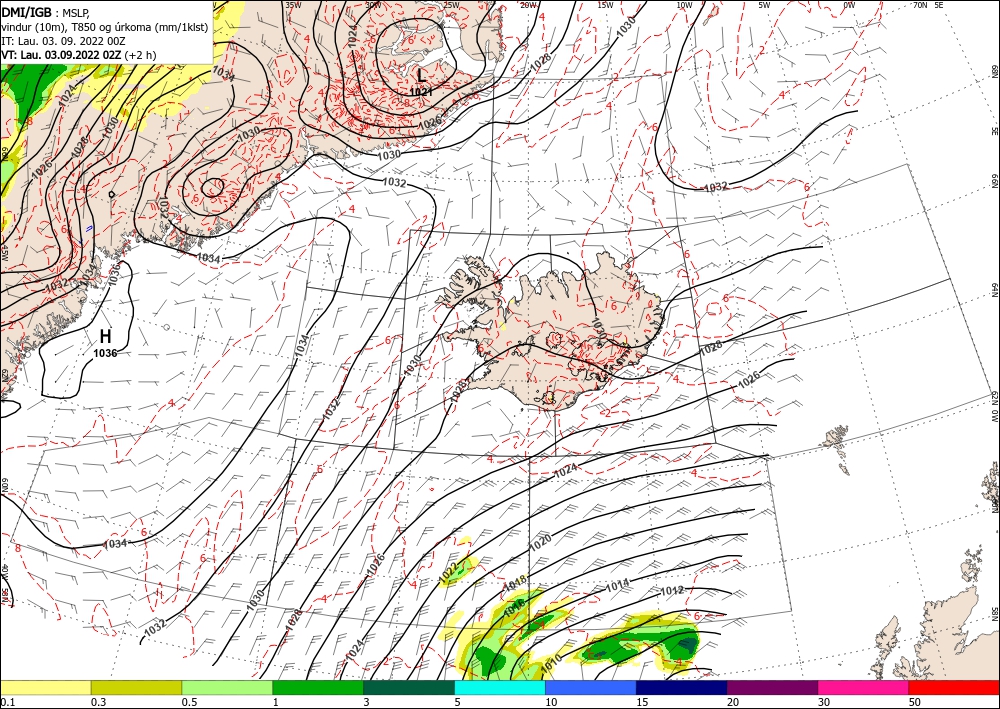Click the 1026 isobar label southeast of Iceland
Image resolution: width=1000 pixels, height=709 pixels.
click(x=749, y=381)
